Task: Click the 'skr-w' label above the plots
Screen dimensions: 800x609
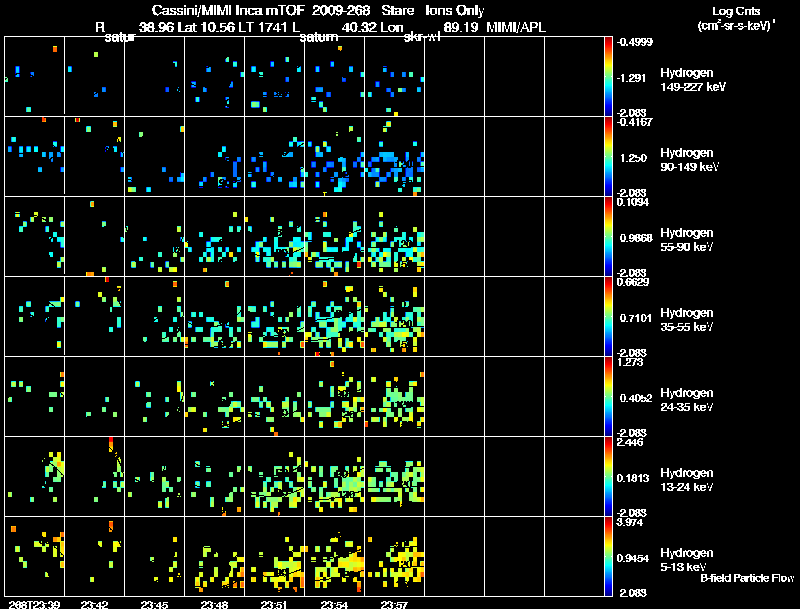Action: [x=421, y=38]
